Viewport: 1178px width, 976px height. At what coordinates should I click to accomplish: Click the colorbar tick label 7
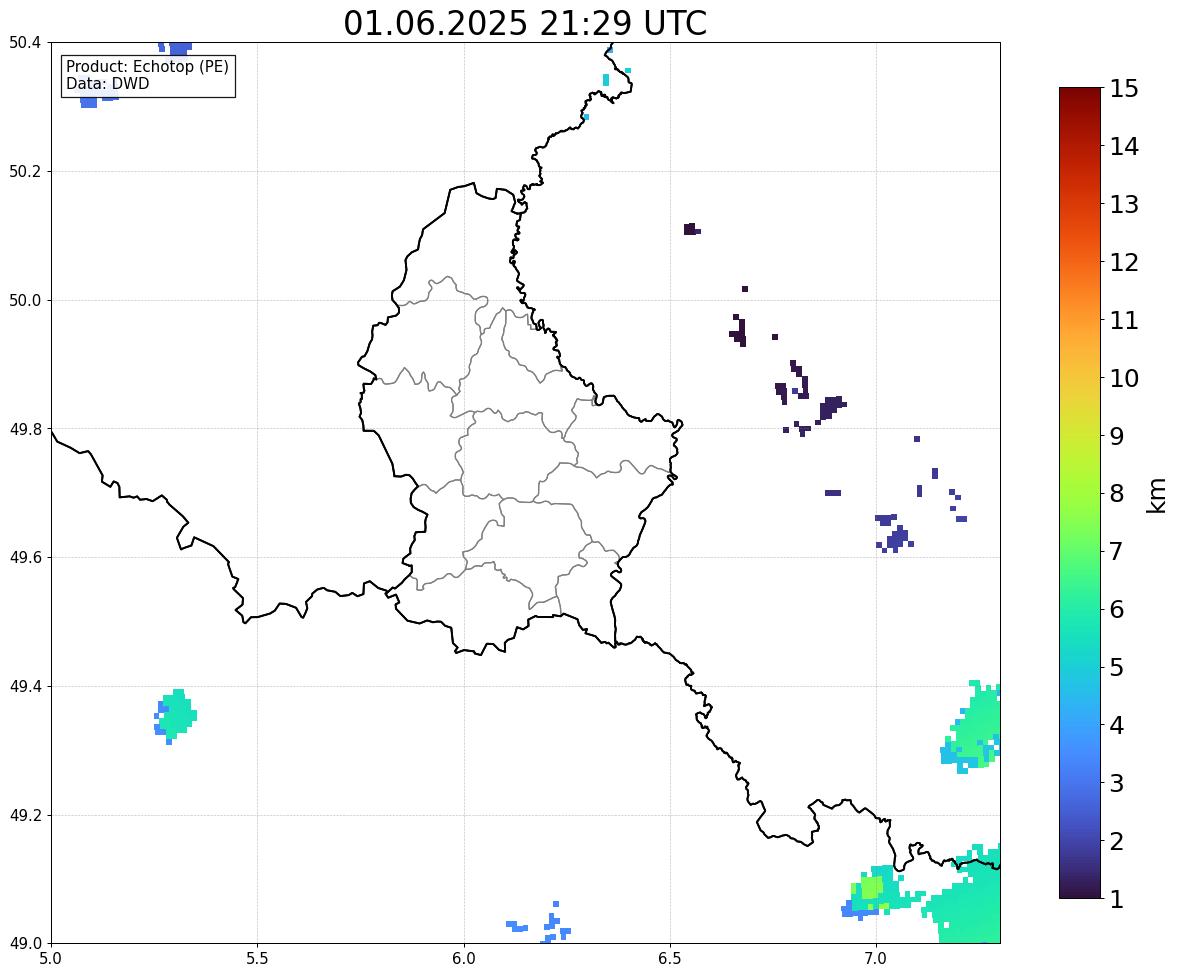[1117, 551]
